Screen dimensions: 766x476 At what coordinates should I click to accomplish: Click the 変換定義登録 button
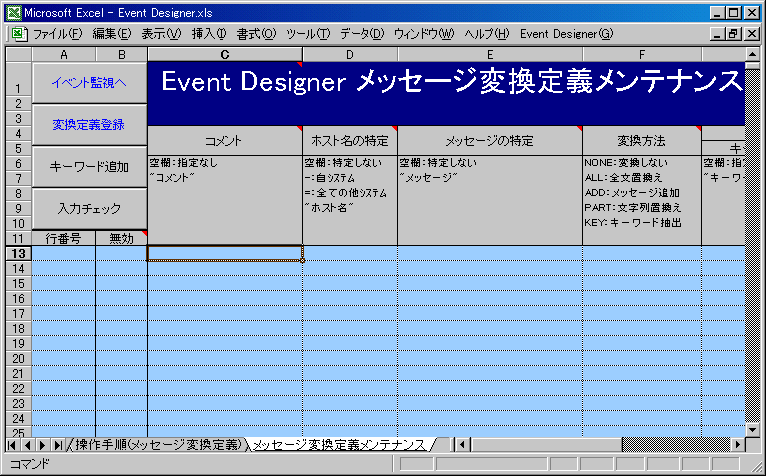pyautogui.click(x=89, y=125)
